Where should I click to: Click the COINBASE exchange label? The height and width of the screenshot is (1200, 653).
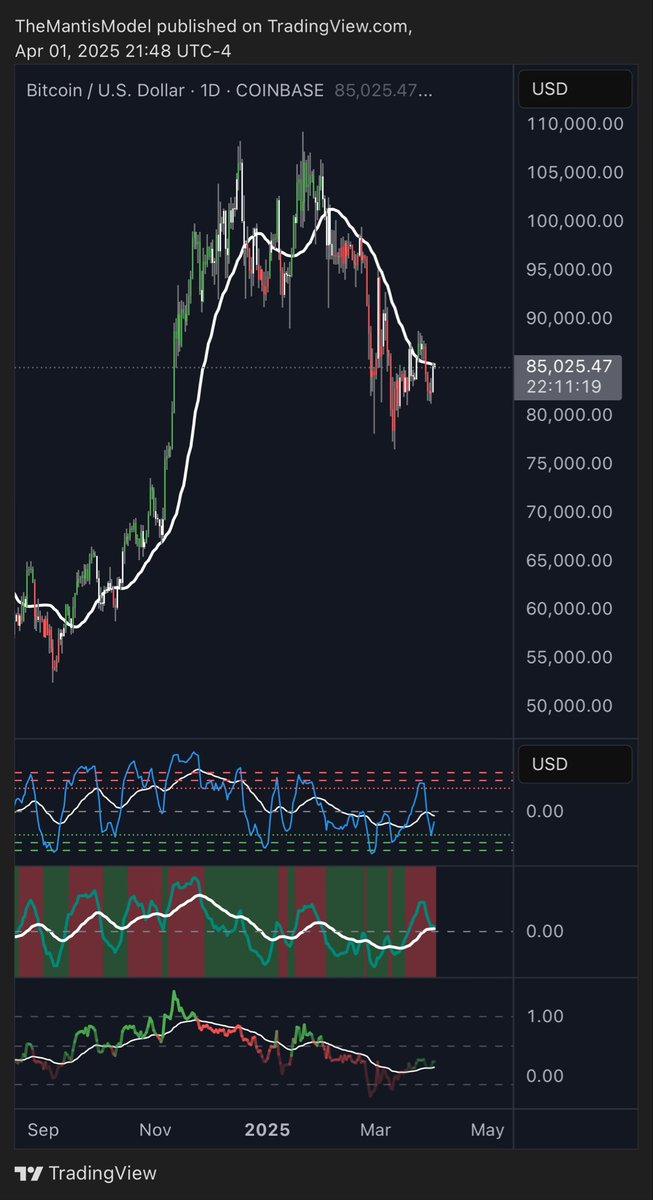[279, 90]
